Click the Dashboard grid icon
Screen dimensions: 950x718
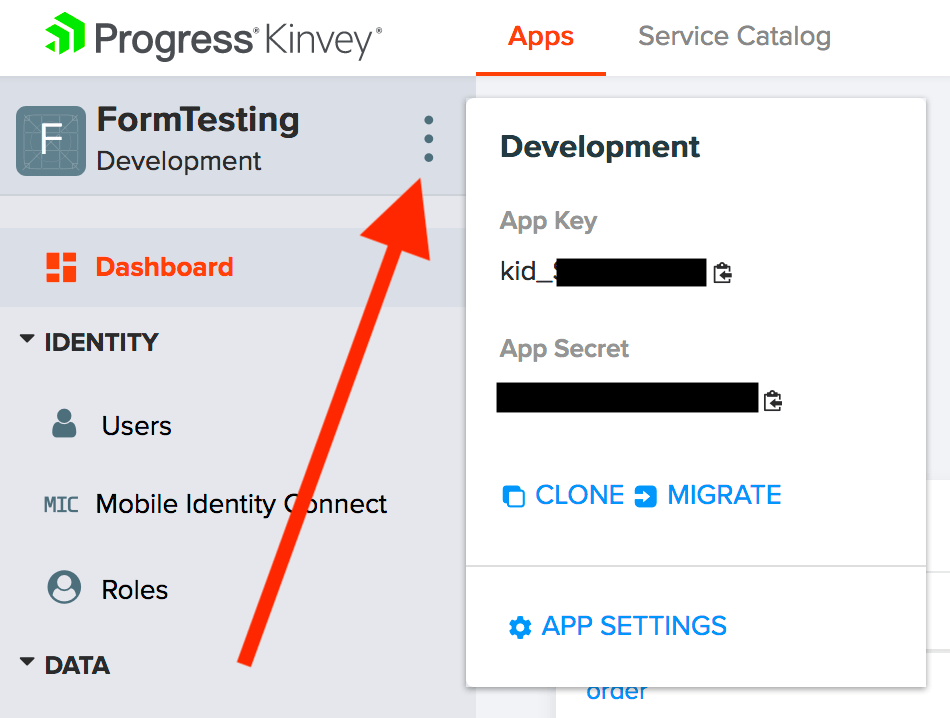pos(62,267)
